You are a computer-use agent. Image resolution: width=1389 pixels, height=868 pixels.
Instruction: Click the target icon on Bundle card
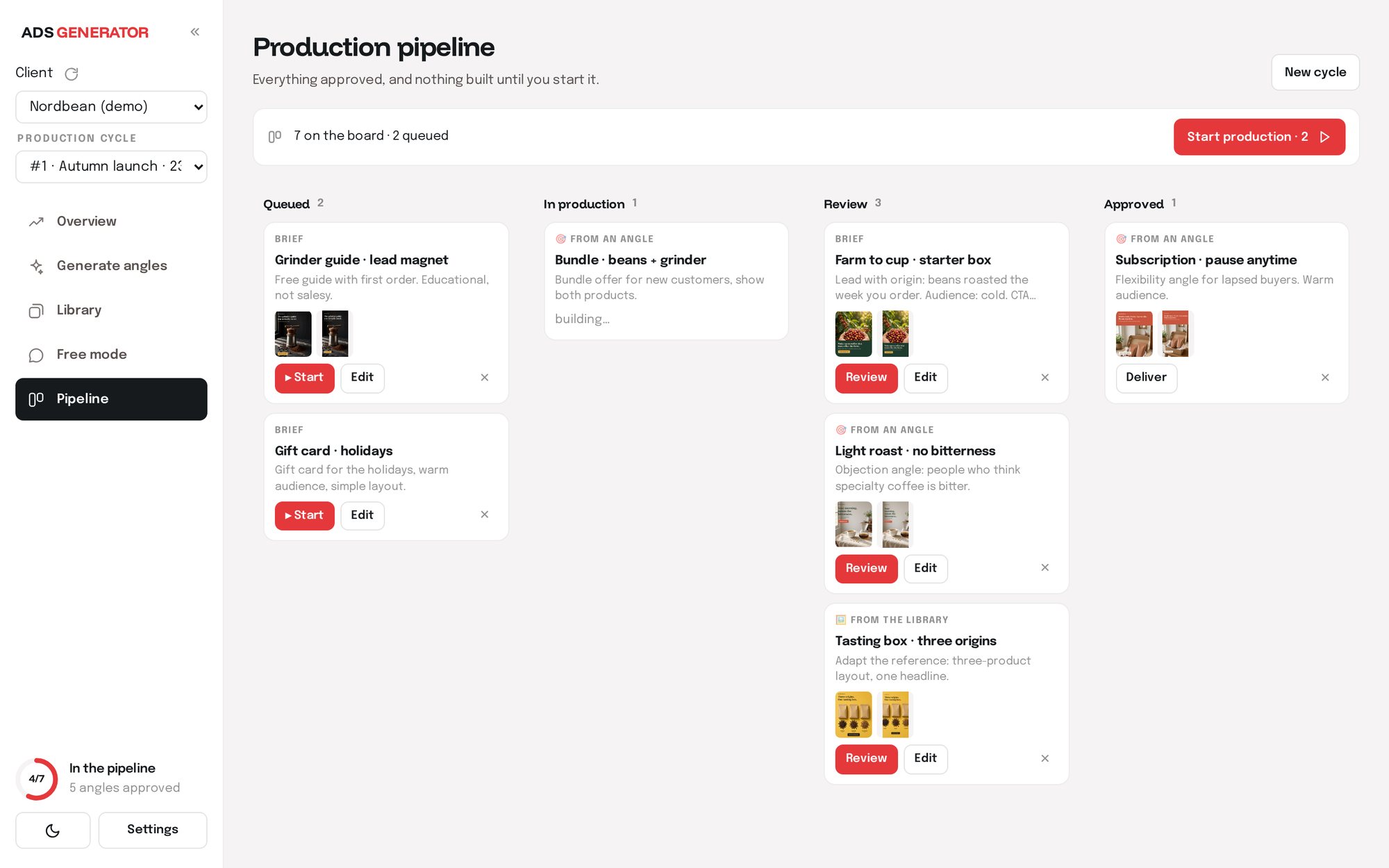(560, 239)
